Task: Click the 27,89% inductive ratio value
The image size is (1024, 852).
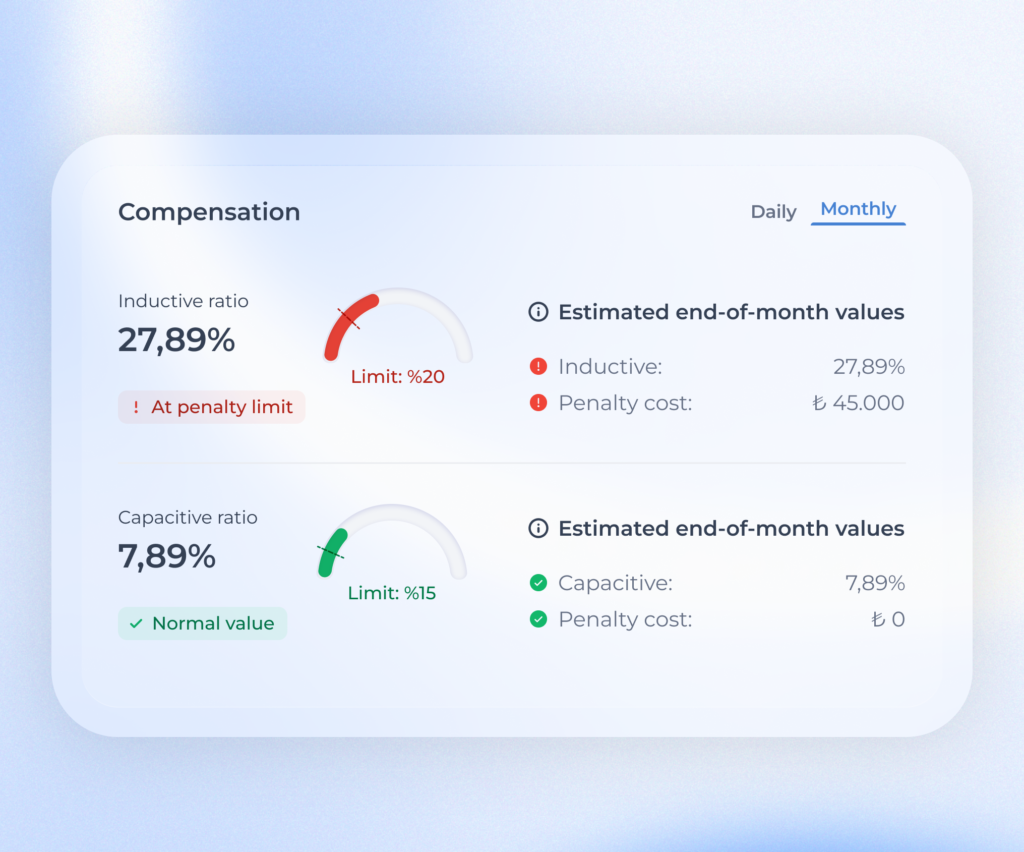Action: [176, 340]
